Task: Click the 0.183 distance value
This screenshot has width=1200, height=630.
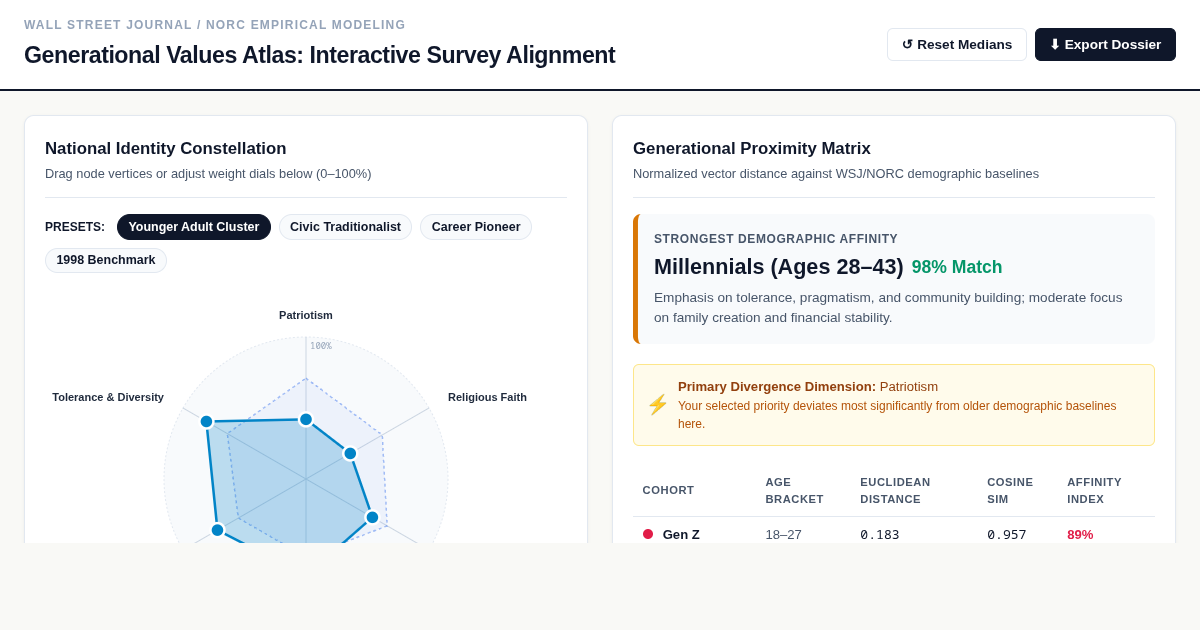Action: point(880,534)
